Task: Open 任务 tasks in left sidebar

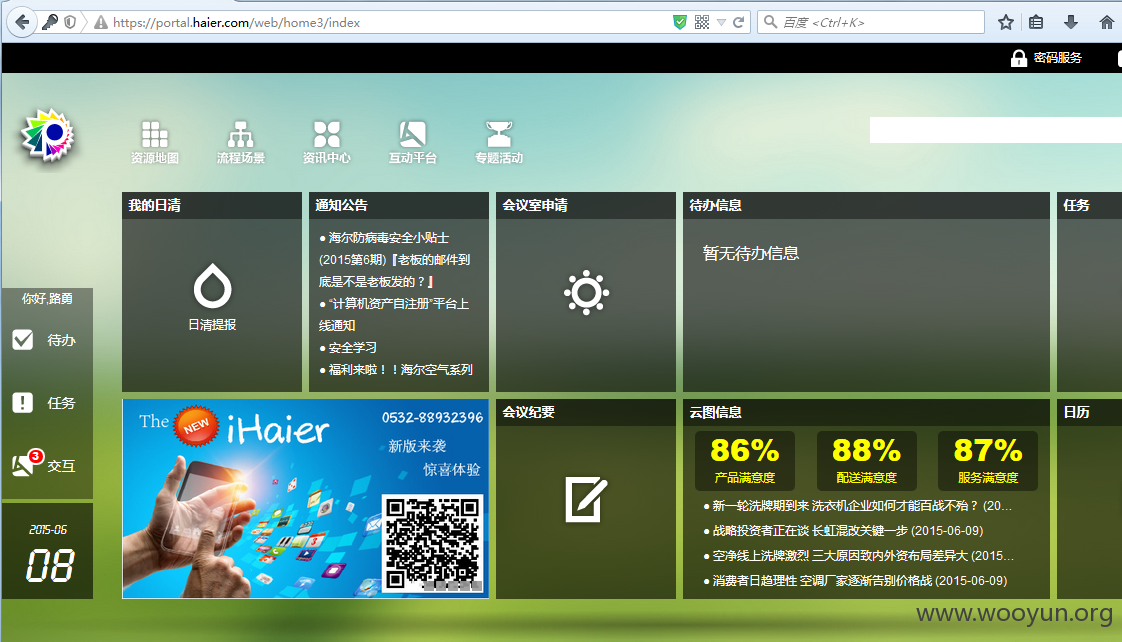Action: [x=44, y=403]
